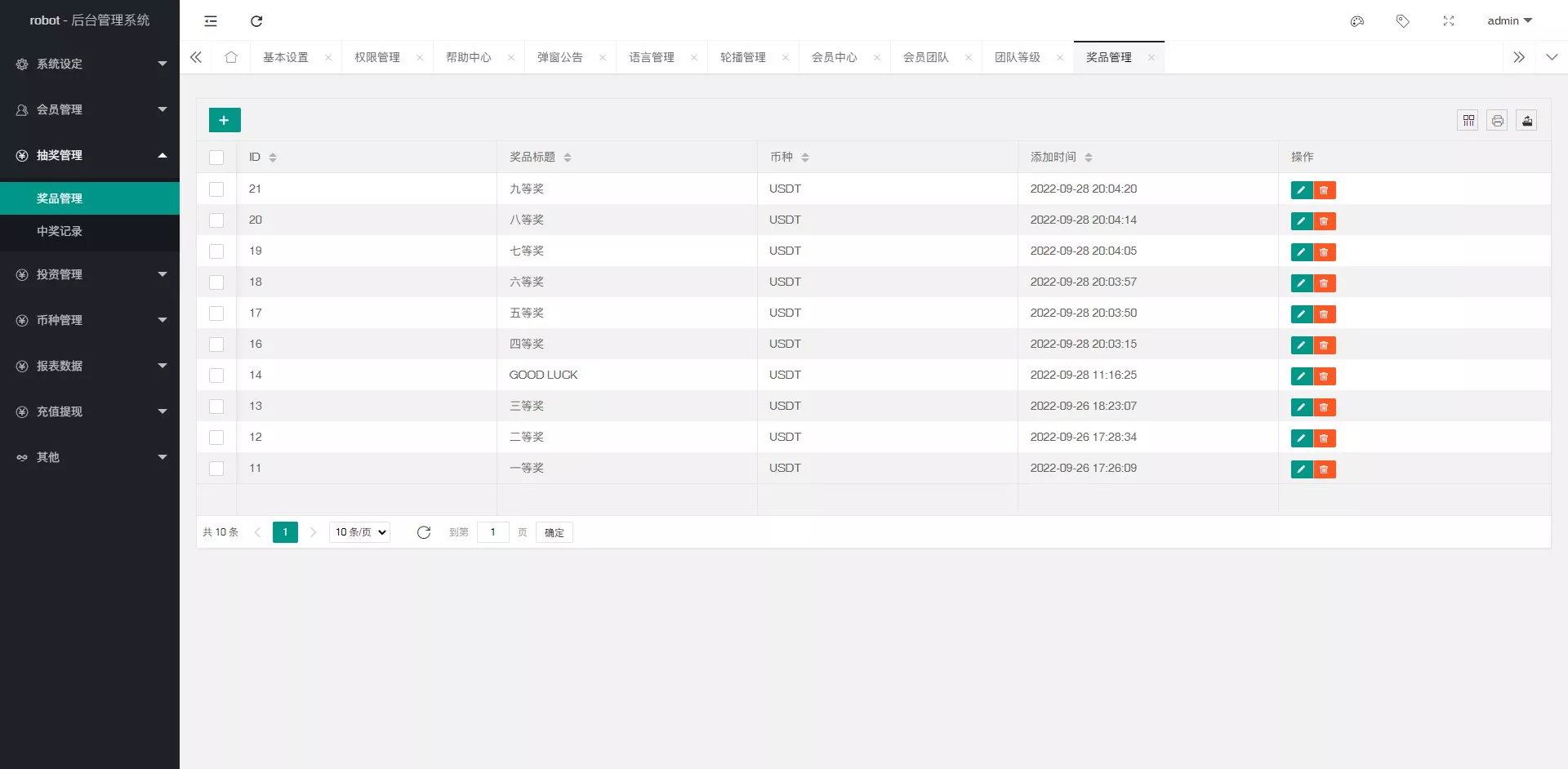The width and height of the screenshot is (1568, 769).
Task: Check the row checkbox for 一等奖
Action: (x=216, y=469)
